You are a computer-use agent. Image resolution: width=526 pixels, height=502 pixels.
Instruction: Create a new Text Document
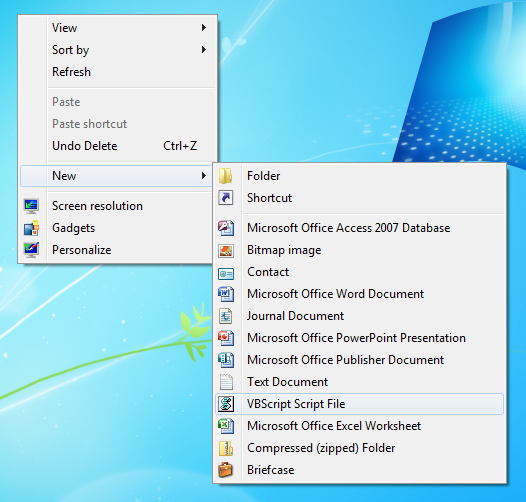[x=360, y=382]
